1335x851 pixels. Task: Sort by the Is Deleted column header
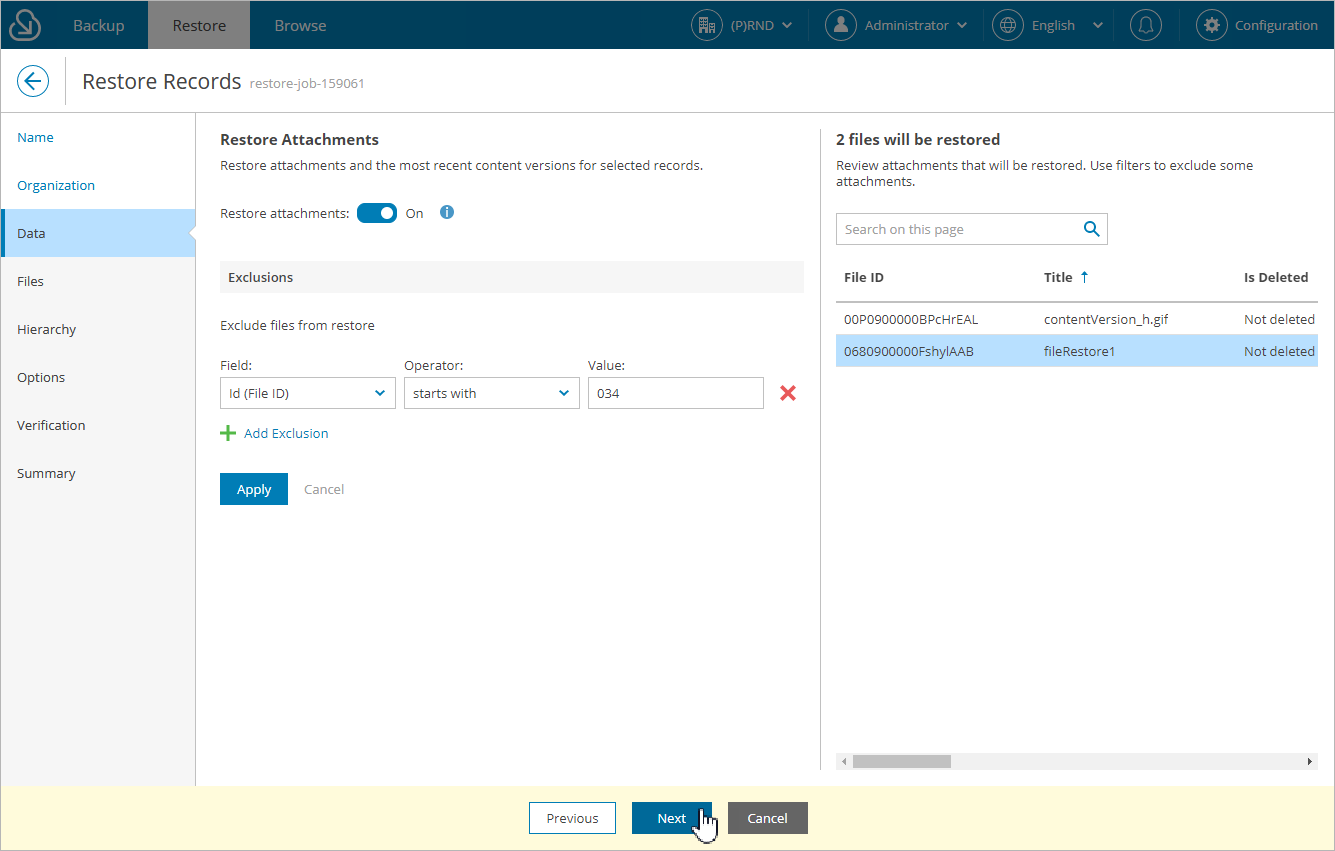click(1276, 277)
